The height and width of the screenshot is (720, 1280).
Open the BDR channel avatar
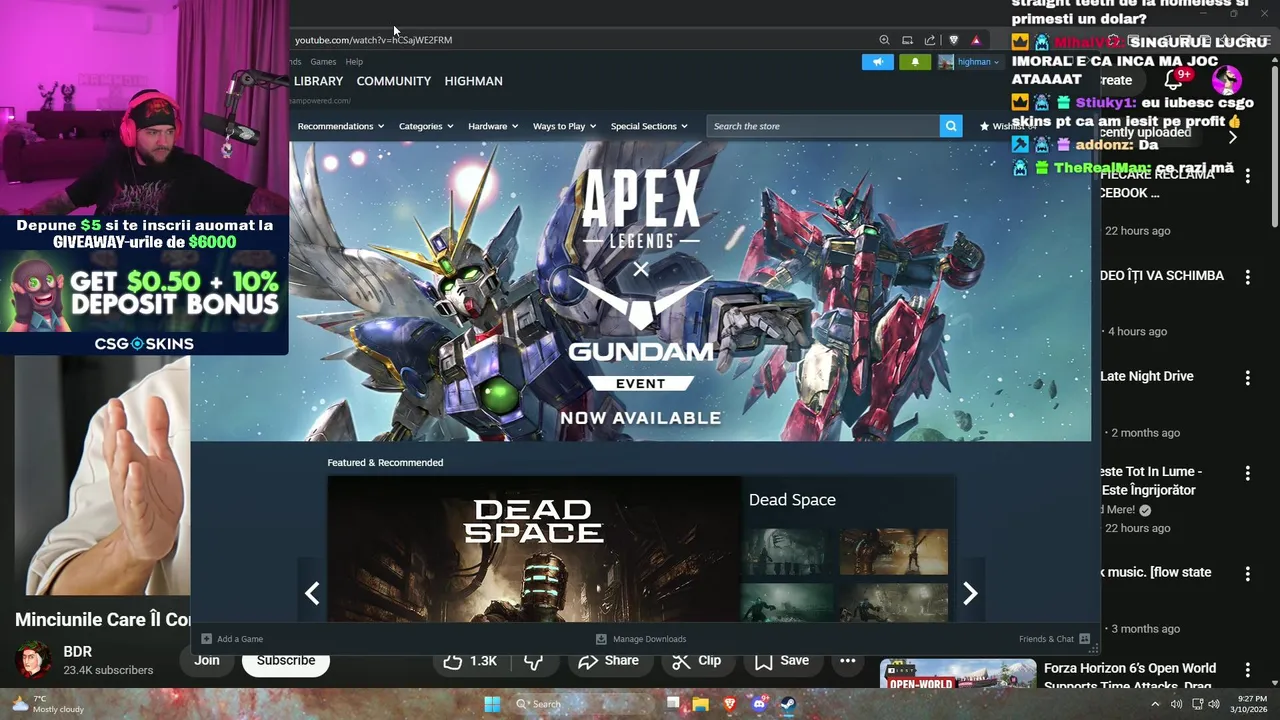pyautogui.click(x=33, y=660)
